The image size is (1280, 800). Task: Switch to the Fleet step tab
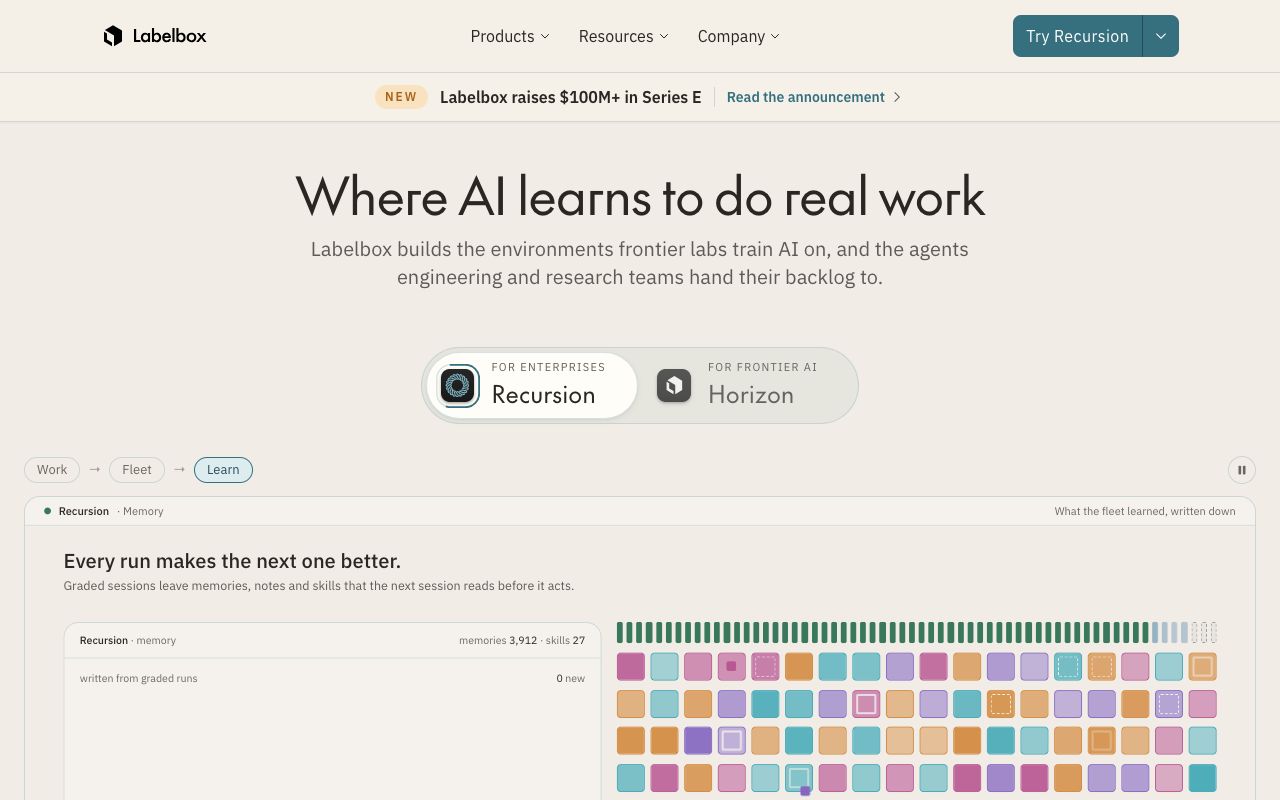coord(137,470)
